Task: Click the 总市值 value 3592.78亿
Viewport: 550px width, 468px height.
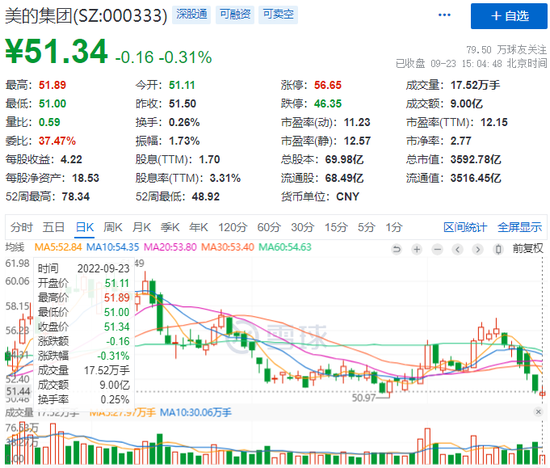Action: click(x=476, y=160)
